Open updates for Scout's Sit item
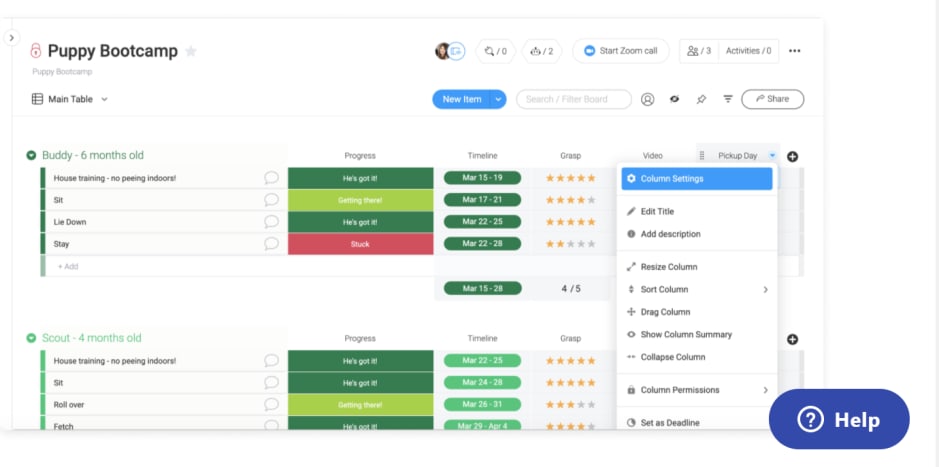Viewport: 939px width, 467px height. point(271,383)
